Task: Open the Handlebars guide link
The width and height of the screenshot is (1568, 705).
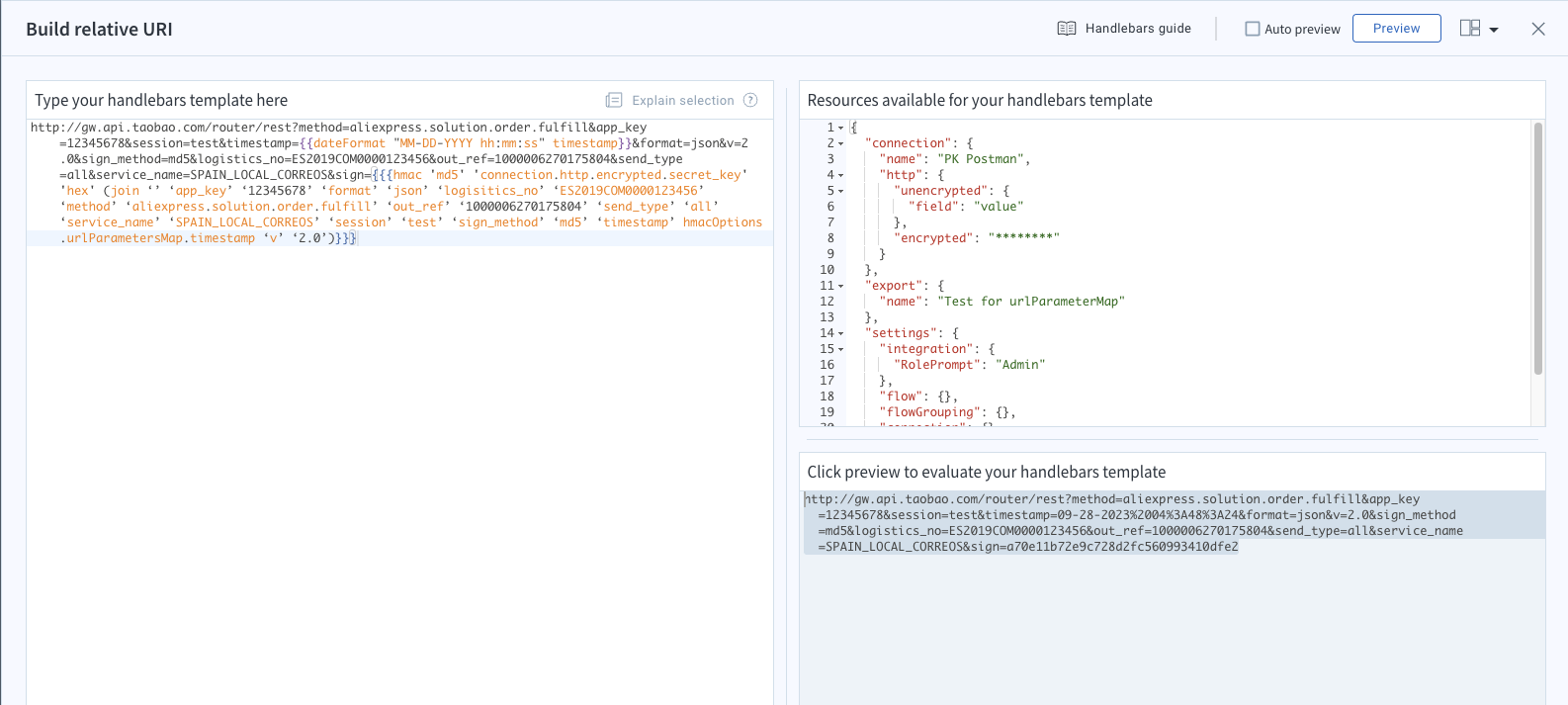Action: (x=1138, y=29)
